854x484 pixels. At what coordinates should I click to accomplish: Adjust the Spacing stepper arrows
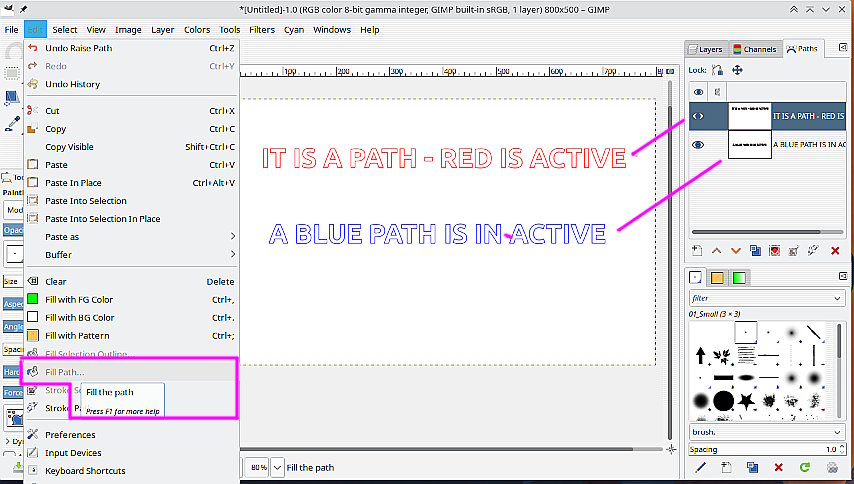[x=842, y=449]
